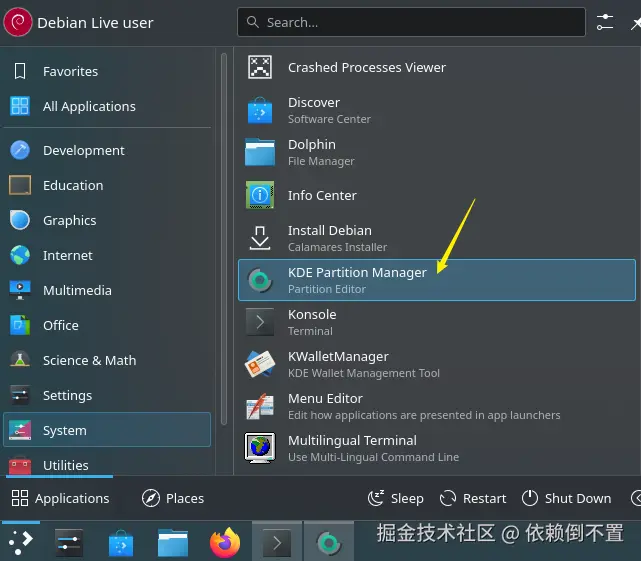Image resolution: width=641 pixels, height=561 pixels.
Task: Open the Graphics category
Action: pyautogui.click(x=107, y=220)
